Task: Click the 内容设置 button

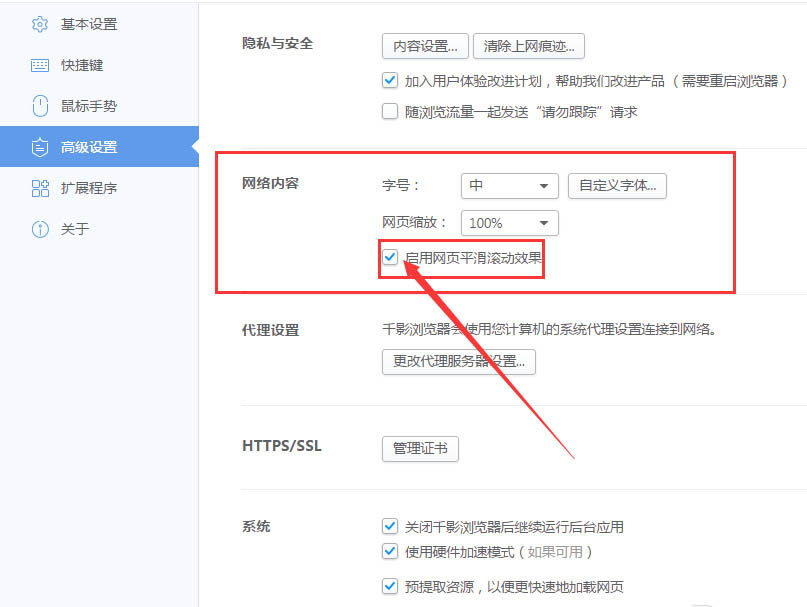Action: [425, 45]
